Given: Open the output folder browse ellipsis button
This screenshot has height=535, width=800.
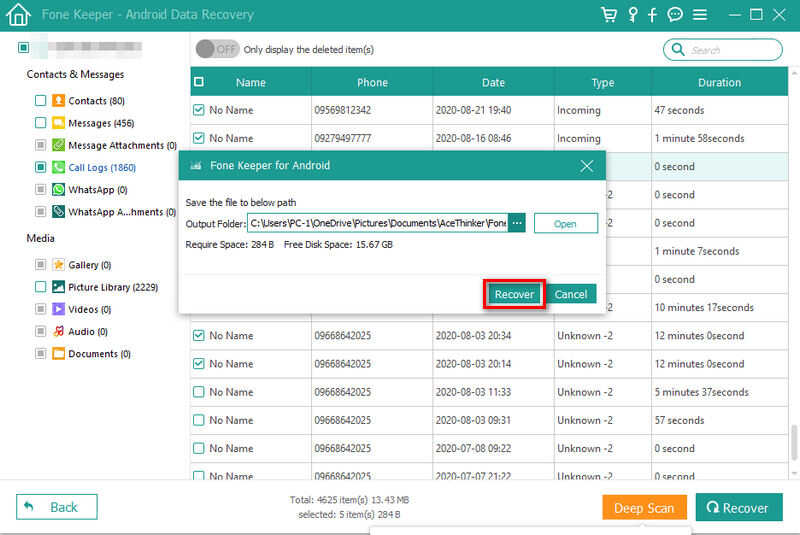Looking at the screenshot, I should (517, 223).
